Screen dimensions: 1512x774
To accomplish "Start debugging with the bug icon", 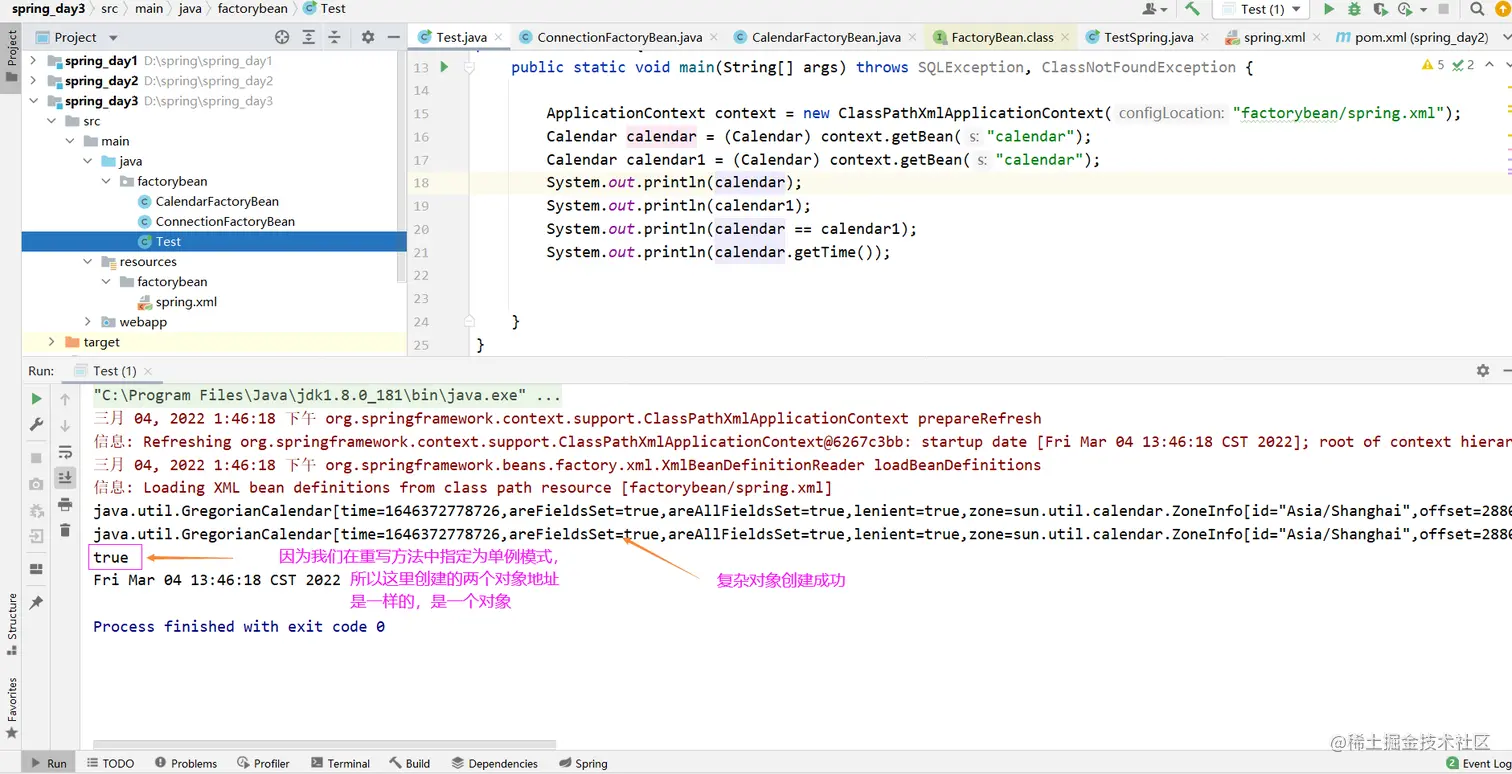I will point(1354,9).
